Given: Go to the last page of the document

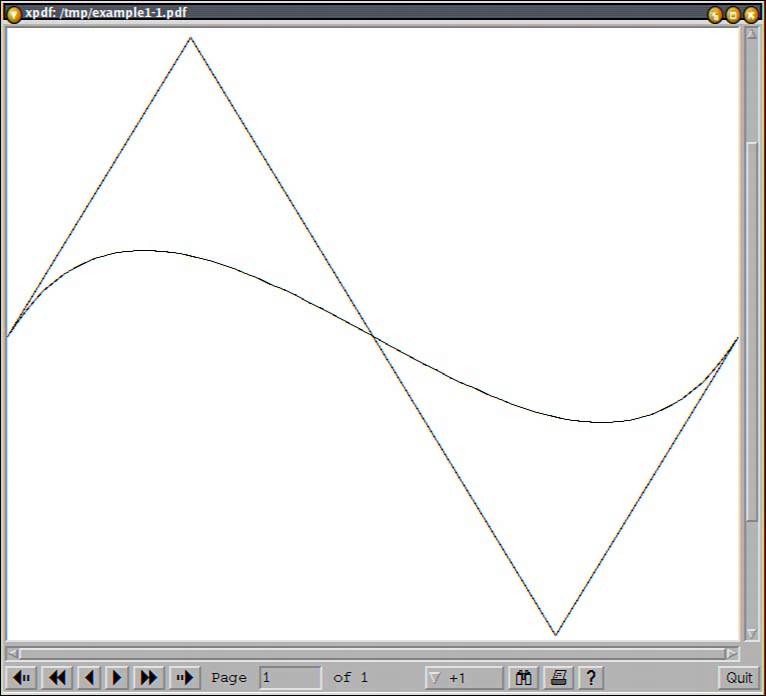Looking at the screenshot, I should 184,677.
